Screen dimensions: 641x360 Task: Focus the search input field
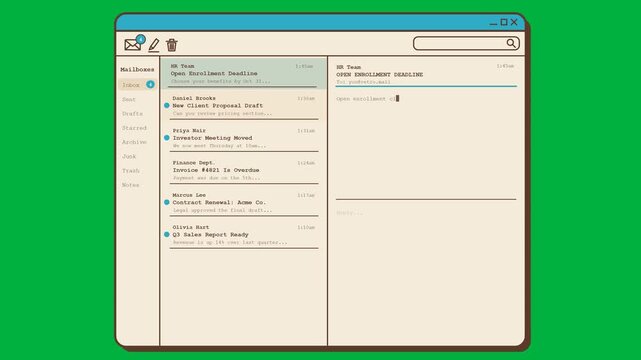466,43
